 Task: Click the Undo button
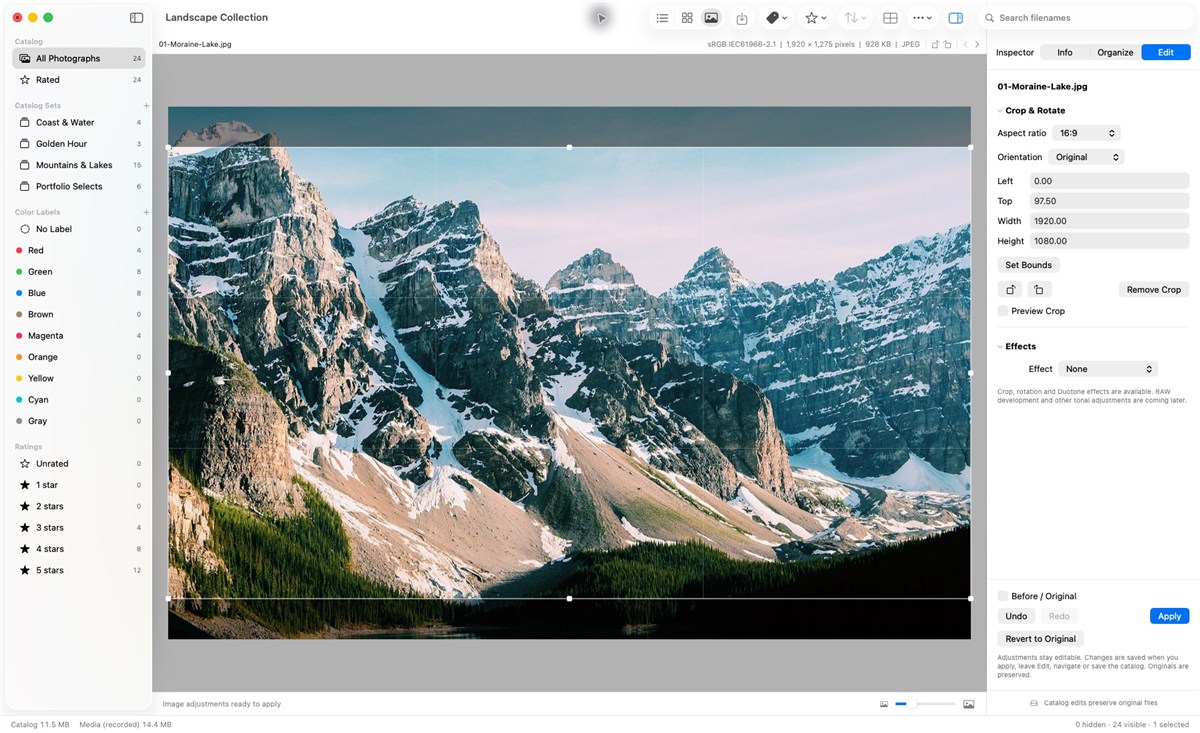[x=1016, y=616]
